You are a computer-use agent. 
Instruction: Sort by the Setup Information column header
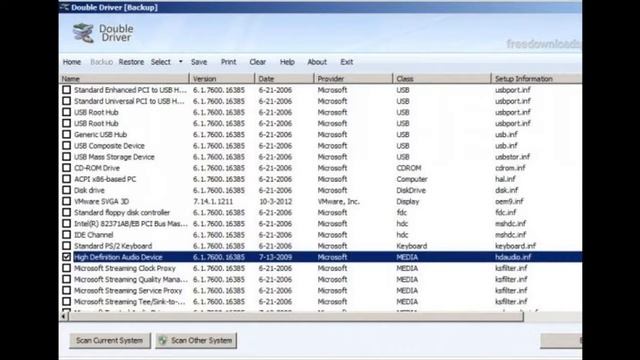coord(537,78)
